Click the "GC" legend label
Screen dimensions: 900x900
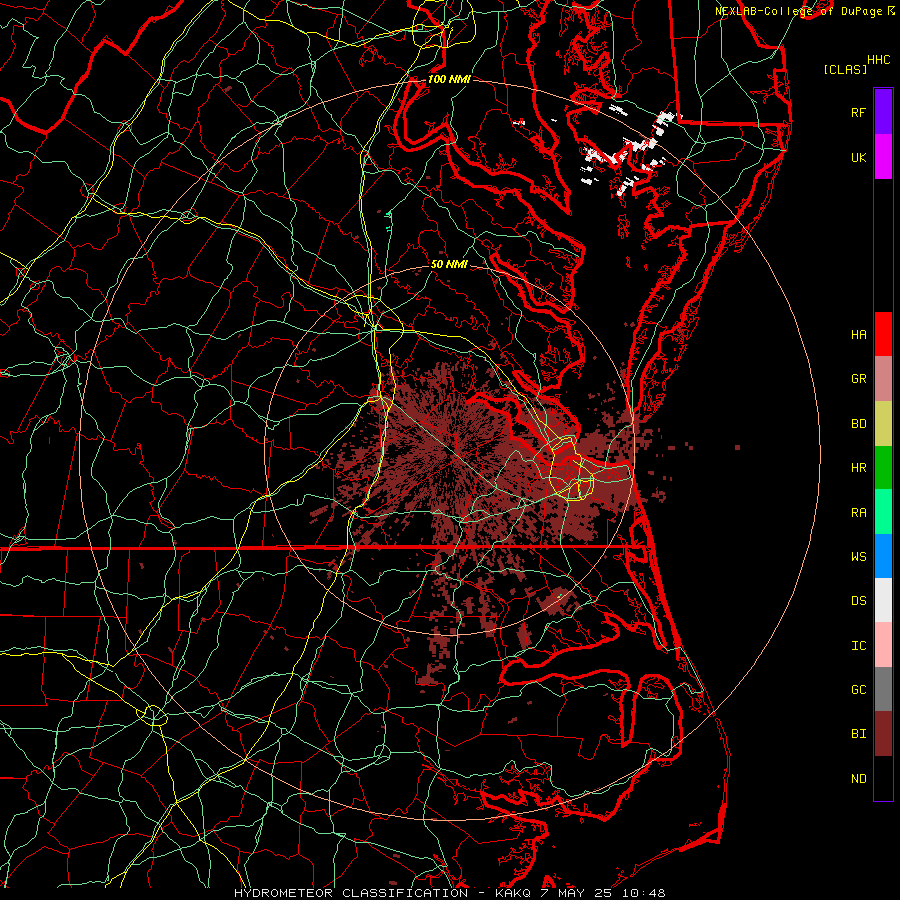(858, 689)
